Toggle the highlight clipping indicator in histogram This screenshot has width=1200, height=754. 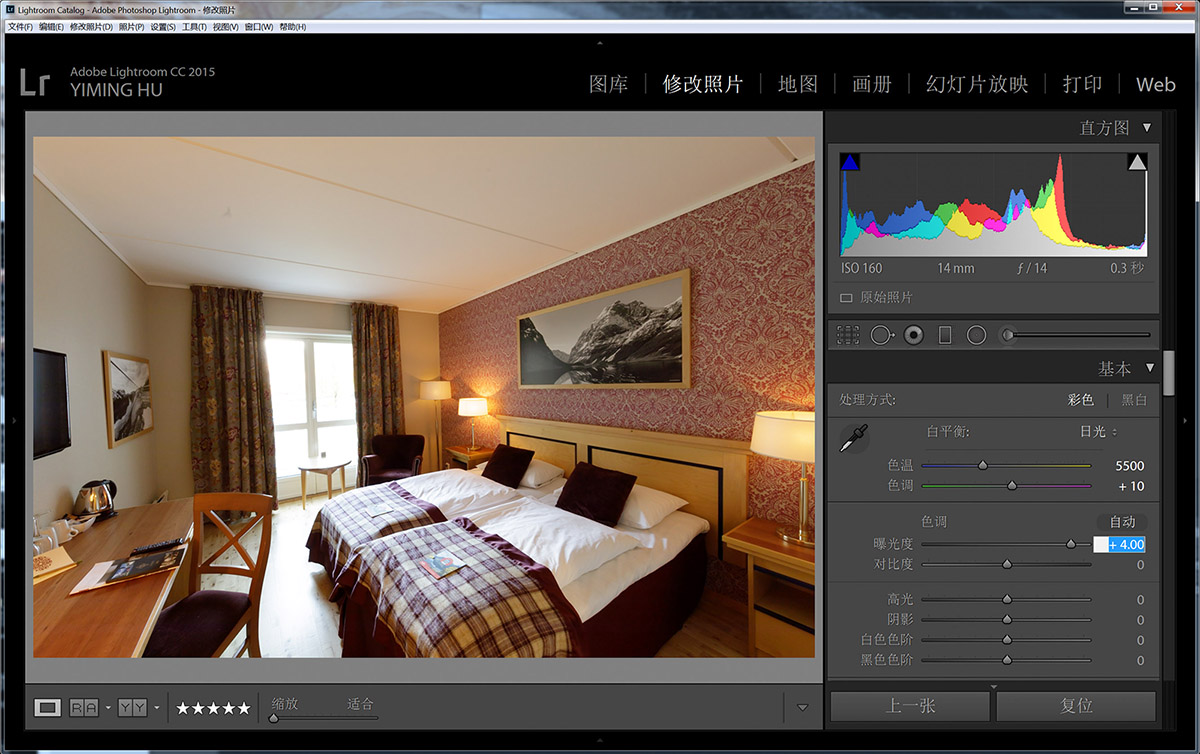(1137, 163)
